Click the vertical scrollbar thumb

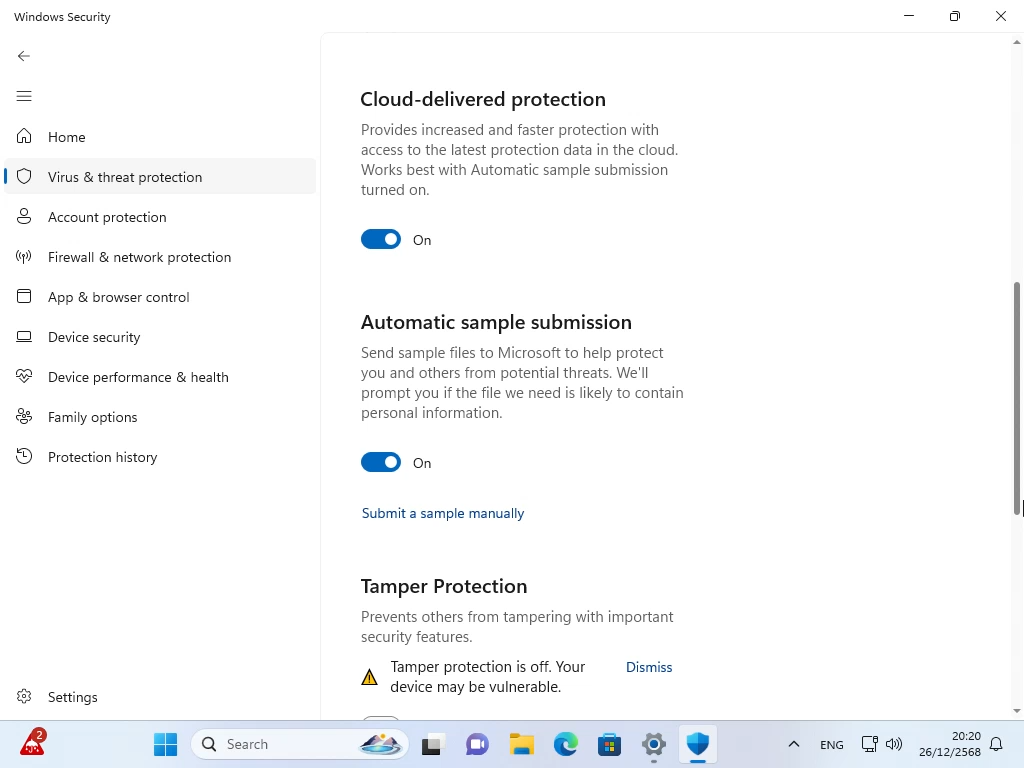click(x=1018, y=398)
